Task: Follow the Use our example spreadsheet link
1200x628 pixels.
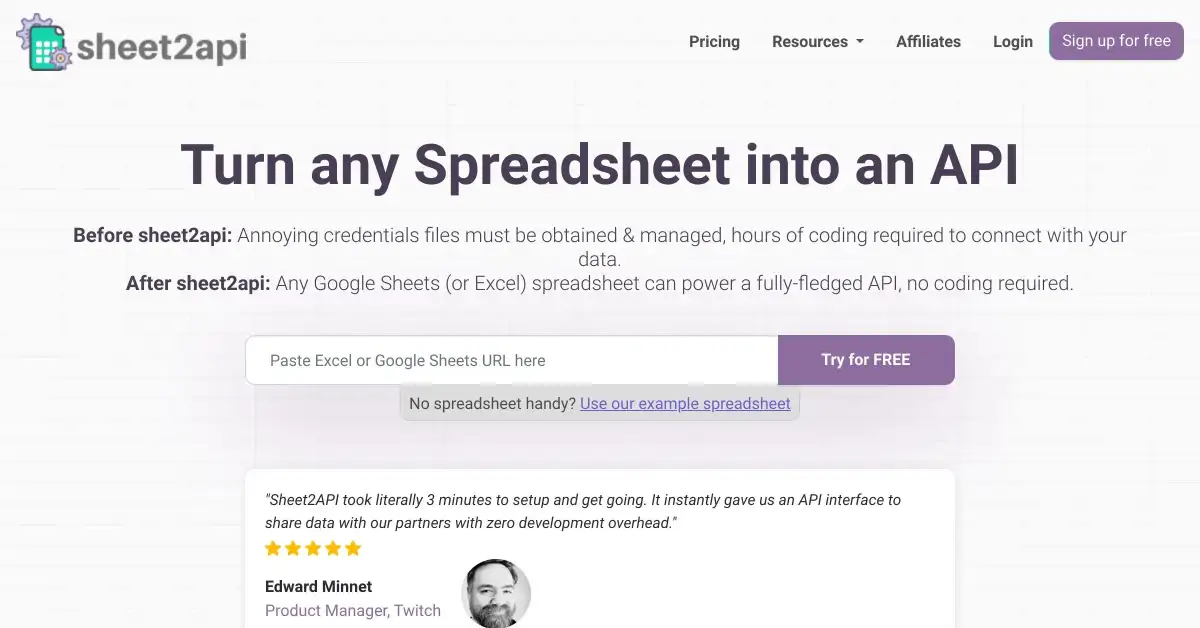Action: point(685,404)
